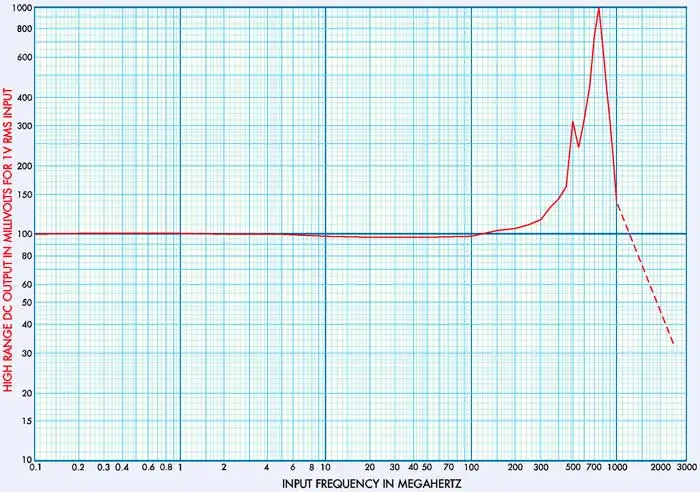Screen dimensions: 700x492
Task: Select the "80" output axis label
Action: 27,256
